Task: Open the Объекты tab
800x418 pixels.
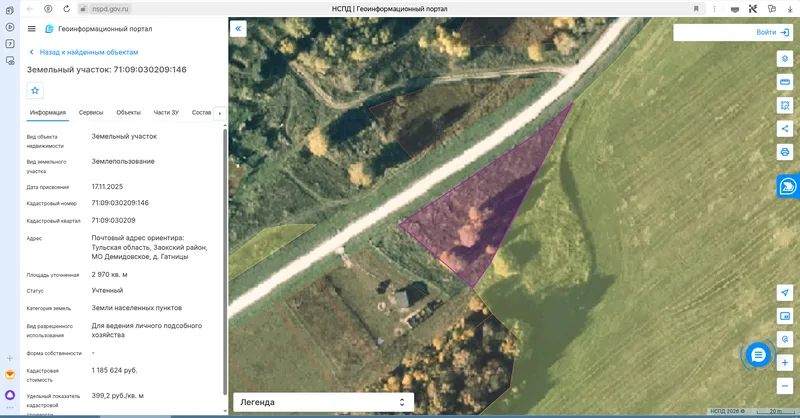Action: [x=128, y=112]
